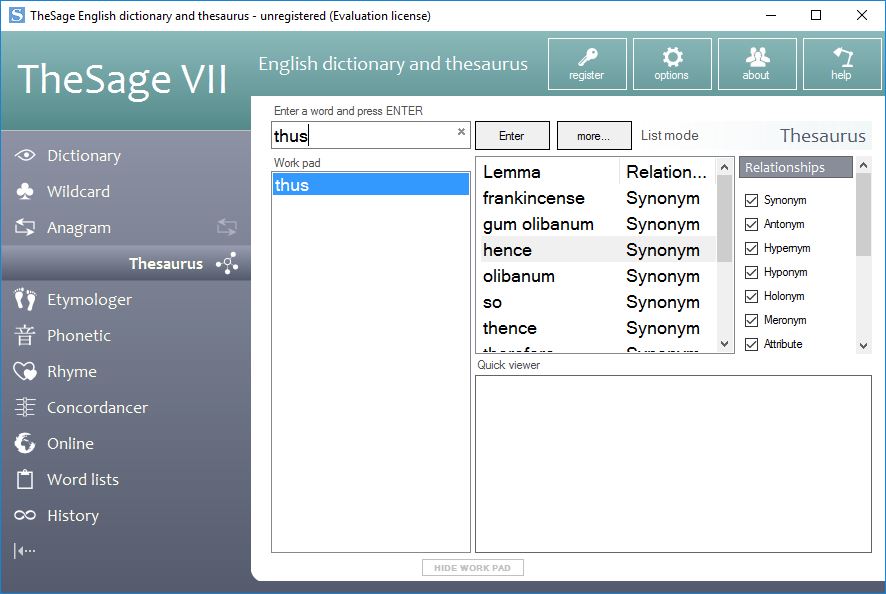
Task: Toggle the Attribute checkbox
Action: pyautogui.click(x=751, y=344)
